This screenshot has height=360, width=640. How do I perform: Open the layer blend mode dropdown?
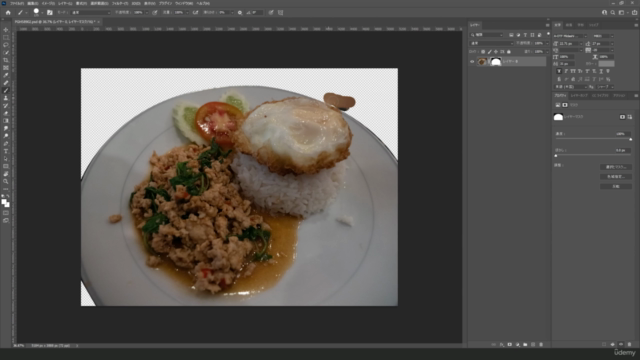point(492,43)
